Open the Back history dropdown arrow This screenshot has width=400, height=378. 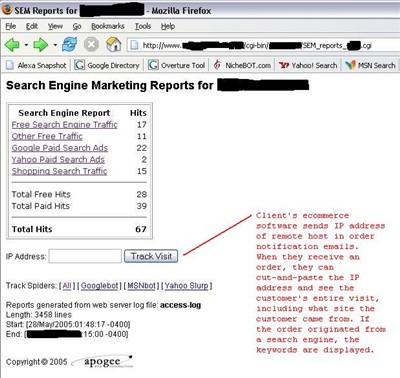26,45
